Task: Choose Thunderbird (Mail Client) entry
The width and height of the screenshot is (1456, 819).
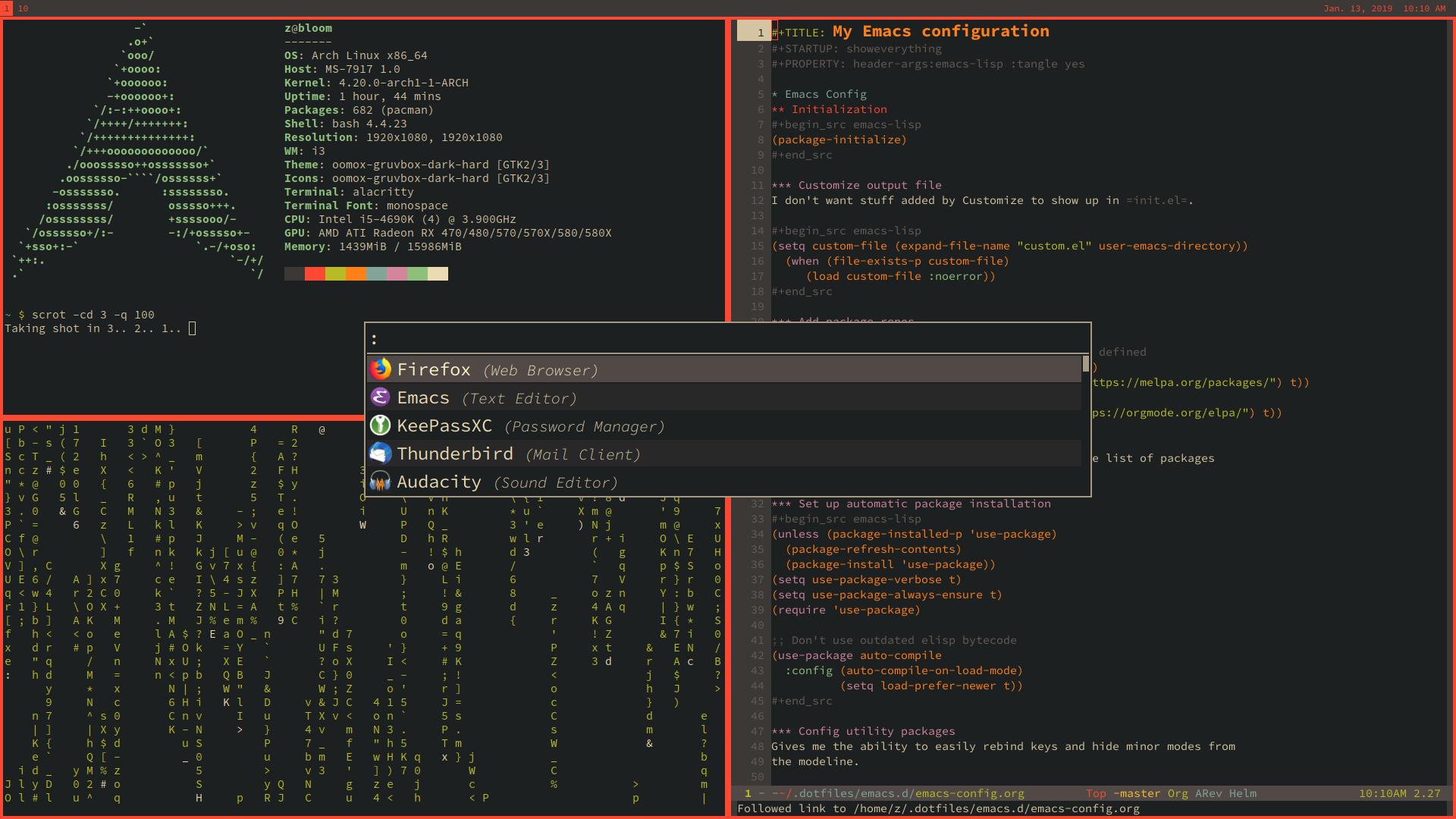Action: (724, 453)
